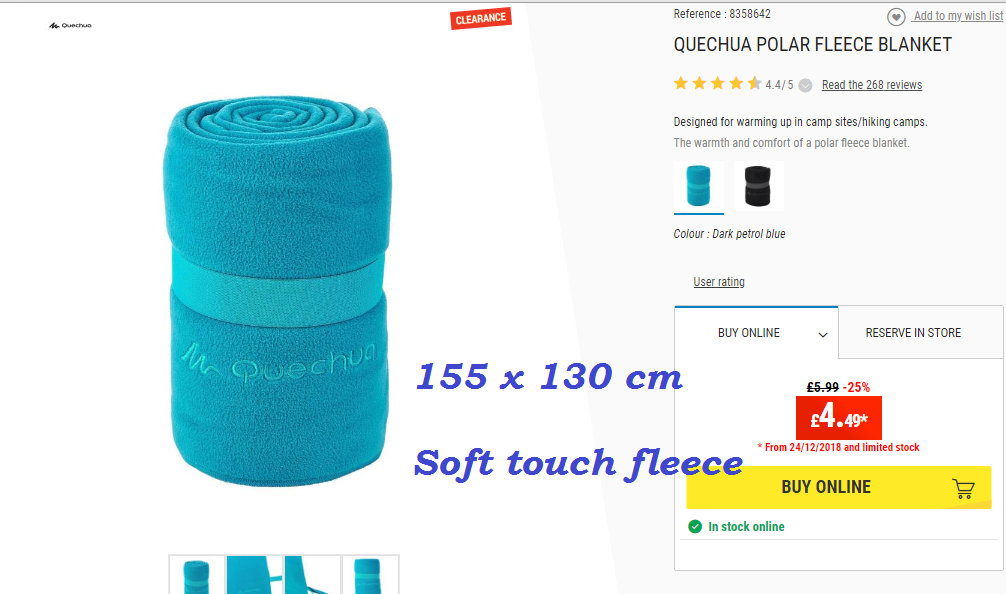The height and width of the screenshot is (594, 1006).
Task: Select the Dark petrol blue colour swatch
Action: (x=699, y=186)
